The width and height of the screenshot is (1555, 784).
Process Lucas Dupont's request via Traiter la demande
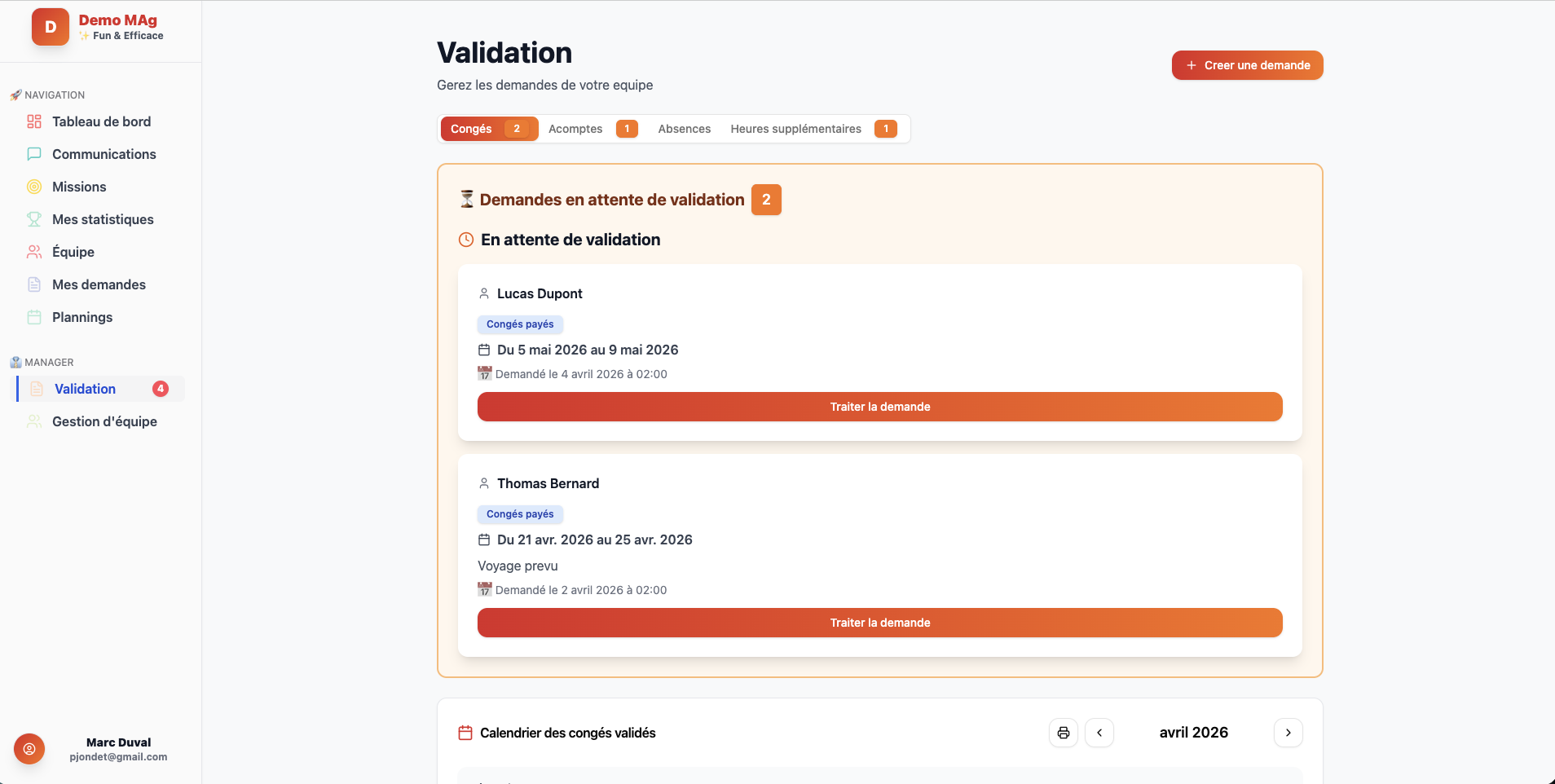[x=879, y=407]
